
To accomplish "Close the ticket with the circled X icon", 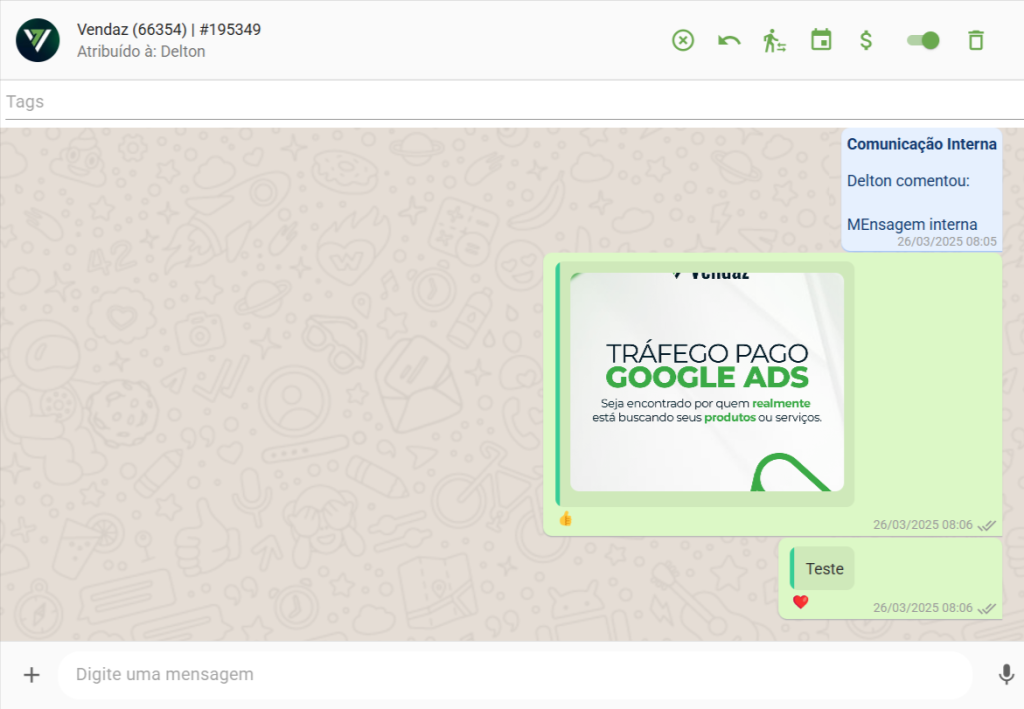I will [683, 40].
